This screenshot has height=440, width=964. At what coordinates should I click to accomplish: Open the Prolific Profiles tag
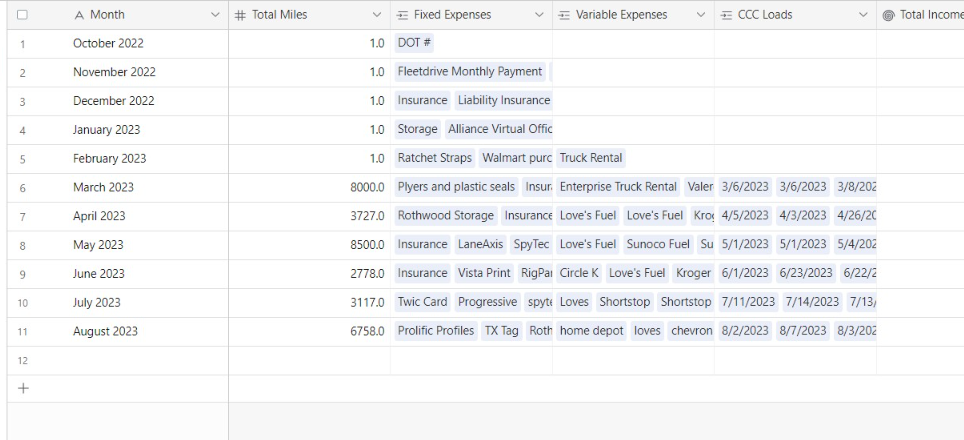pyautogui.click(x=436, y=331)
